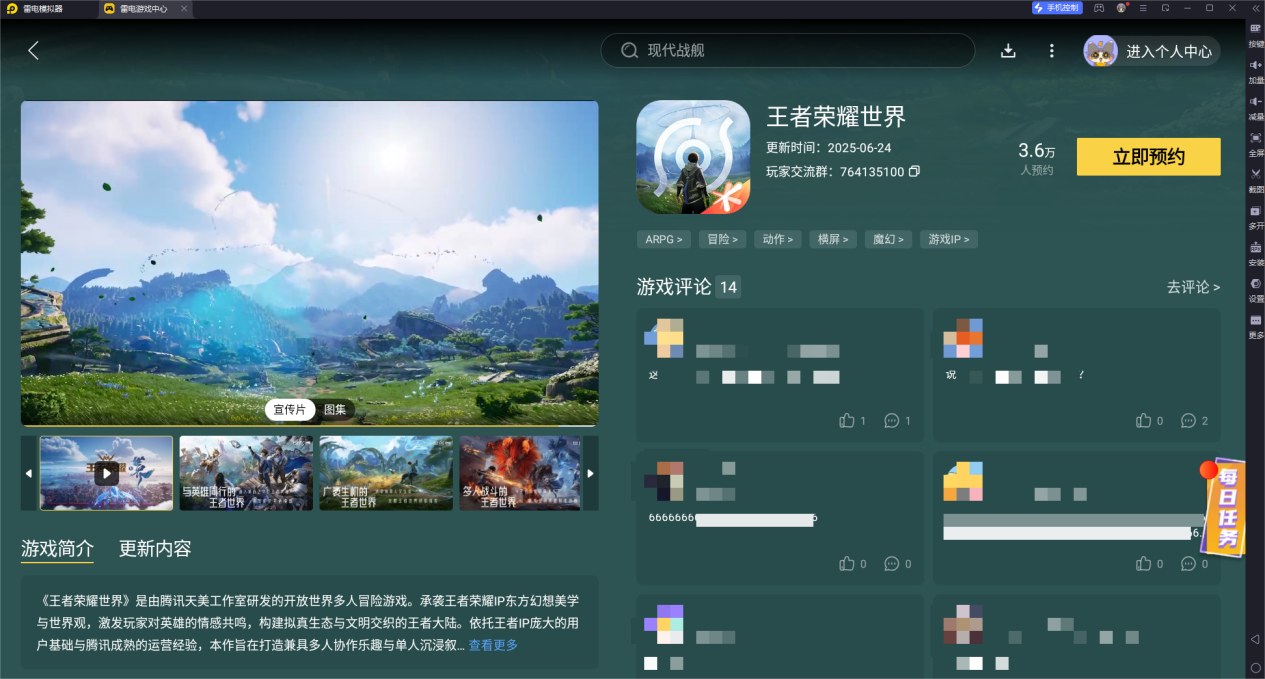This screenshot has width=1265, height=679.
Task: Switch to the 游戏简介 tab
Action: coord(57,548)
